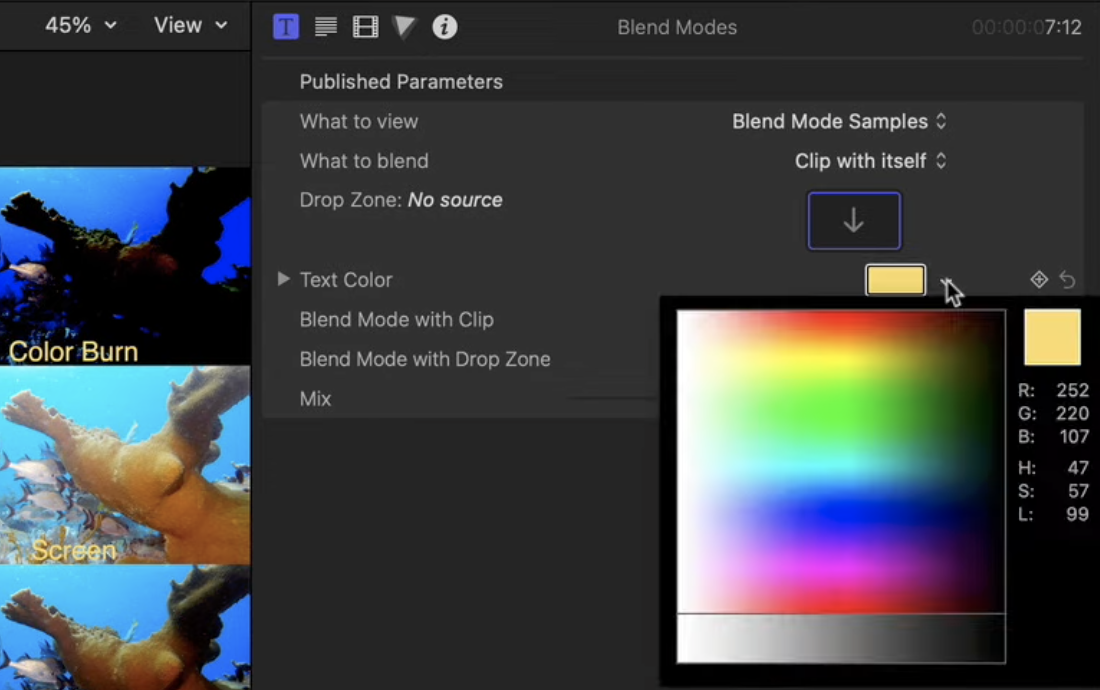
Task: Open the Generator inspector triangle icon
Action: 405,27
